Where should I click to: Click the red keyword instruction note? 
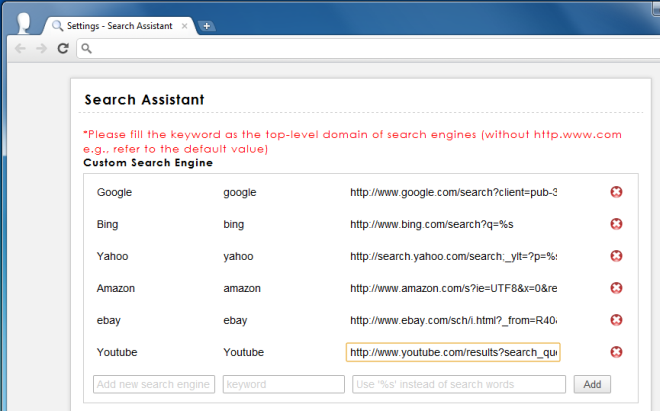tap(352, 141)
